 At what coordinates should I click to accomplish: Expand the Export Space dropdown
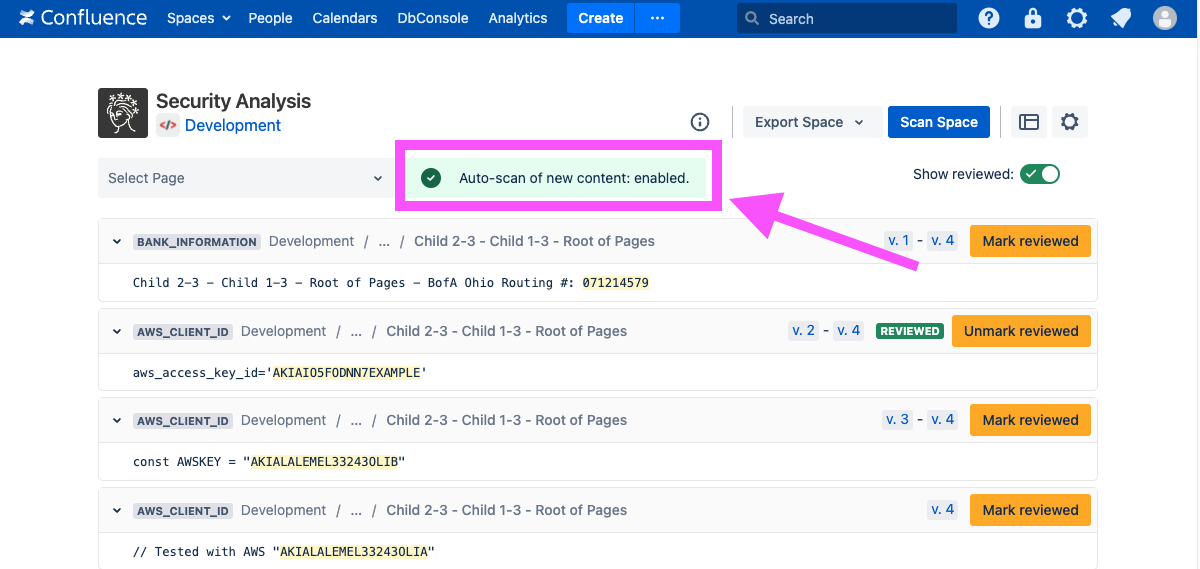[809, 122]
